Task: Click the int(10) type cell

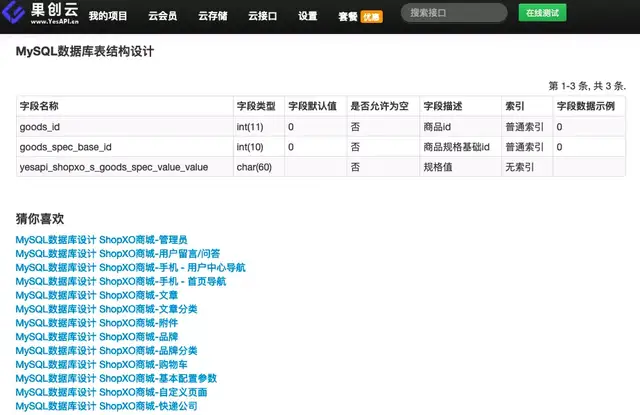Action: [x=259, y=147]
